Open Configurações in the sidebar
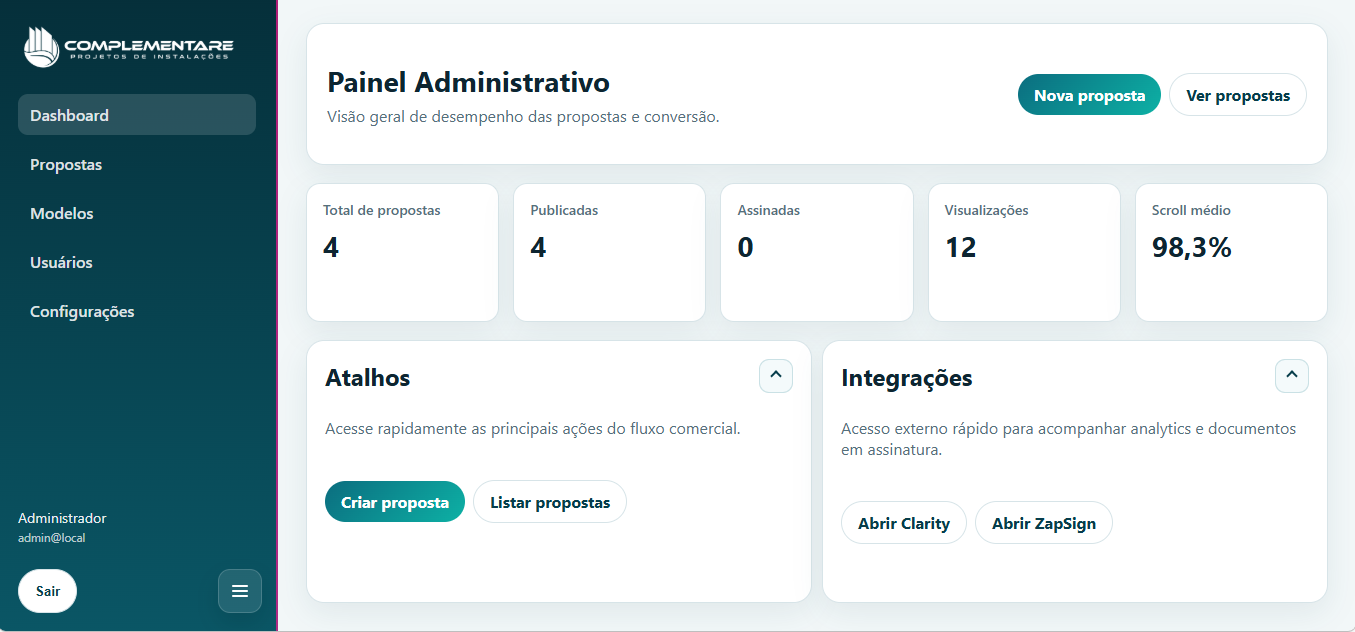The image size is (1355, 632). coord(137,311)
